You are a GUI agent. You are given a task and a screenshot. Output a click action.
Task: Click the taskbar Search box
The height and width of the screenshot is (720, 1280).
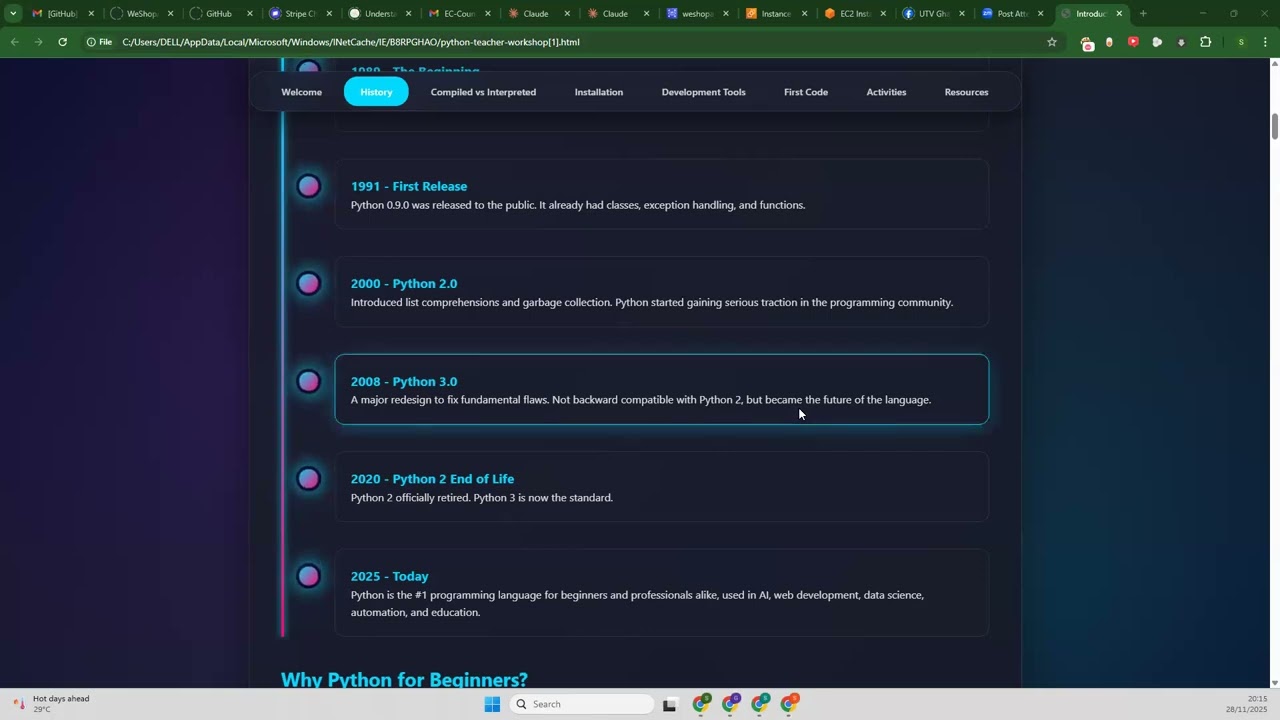coord(583,704)
